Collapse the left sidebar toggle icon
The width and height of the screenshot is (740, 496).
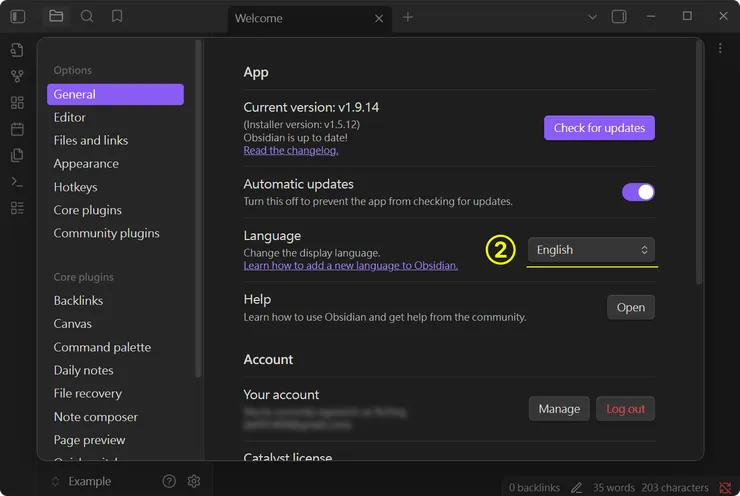pos(17,17)
